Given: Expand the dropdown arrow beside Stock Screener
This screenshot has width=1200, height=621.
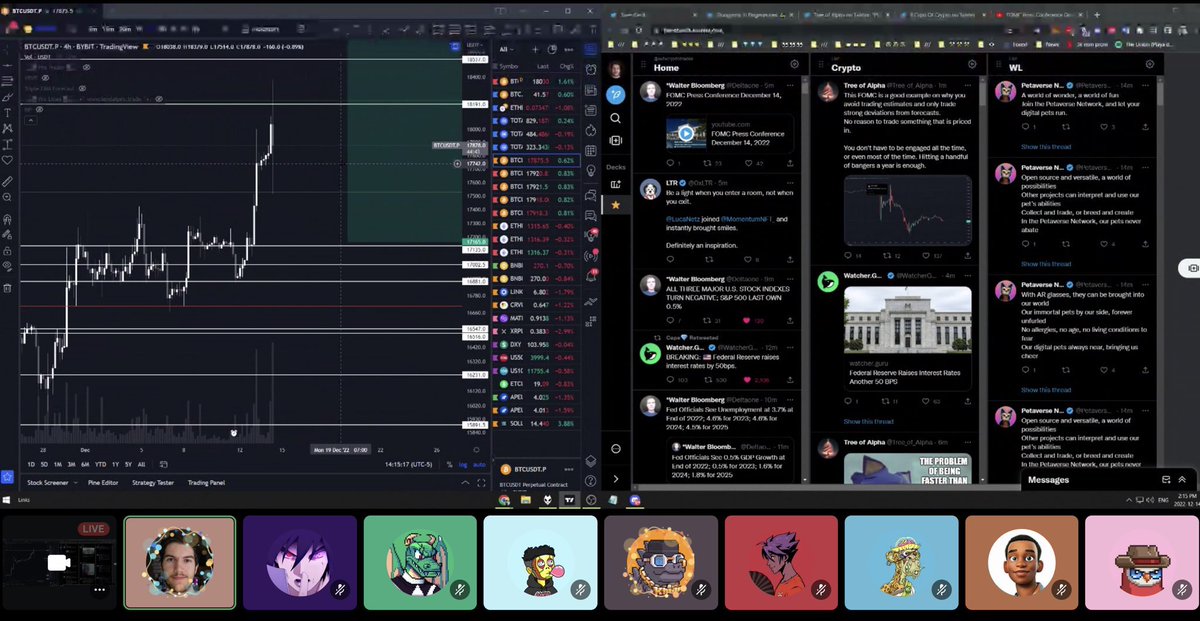Looking at the screenshot, I should pyautogui.click(x=75, y=482).
